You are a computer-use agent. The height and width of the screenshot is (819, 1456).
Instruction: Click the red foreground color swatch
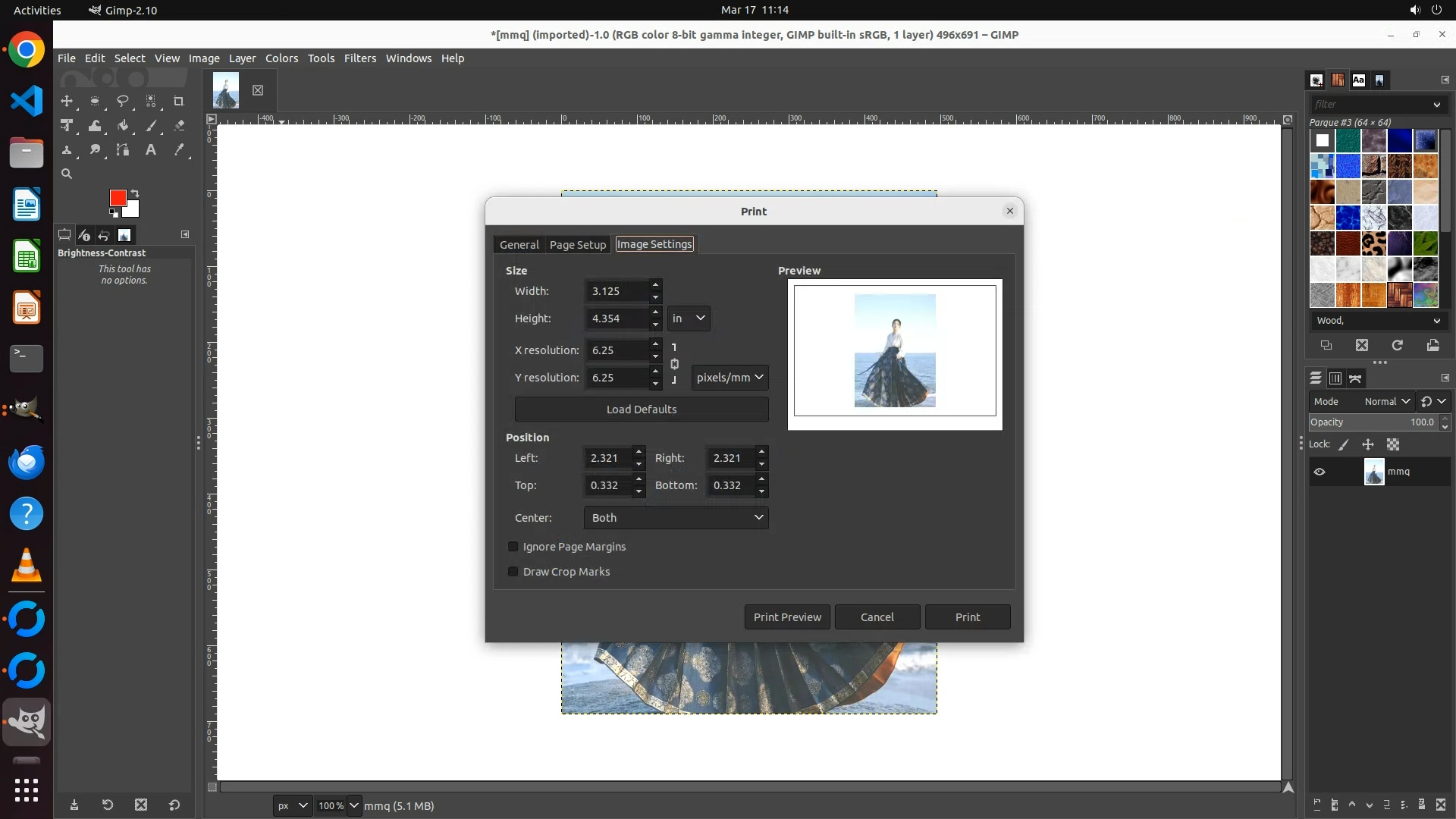pyautogui.click(x=118, y=198)
